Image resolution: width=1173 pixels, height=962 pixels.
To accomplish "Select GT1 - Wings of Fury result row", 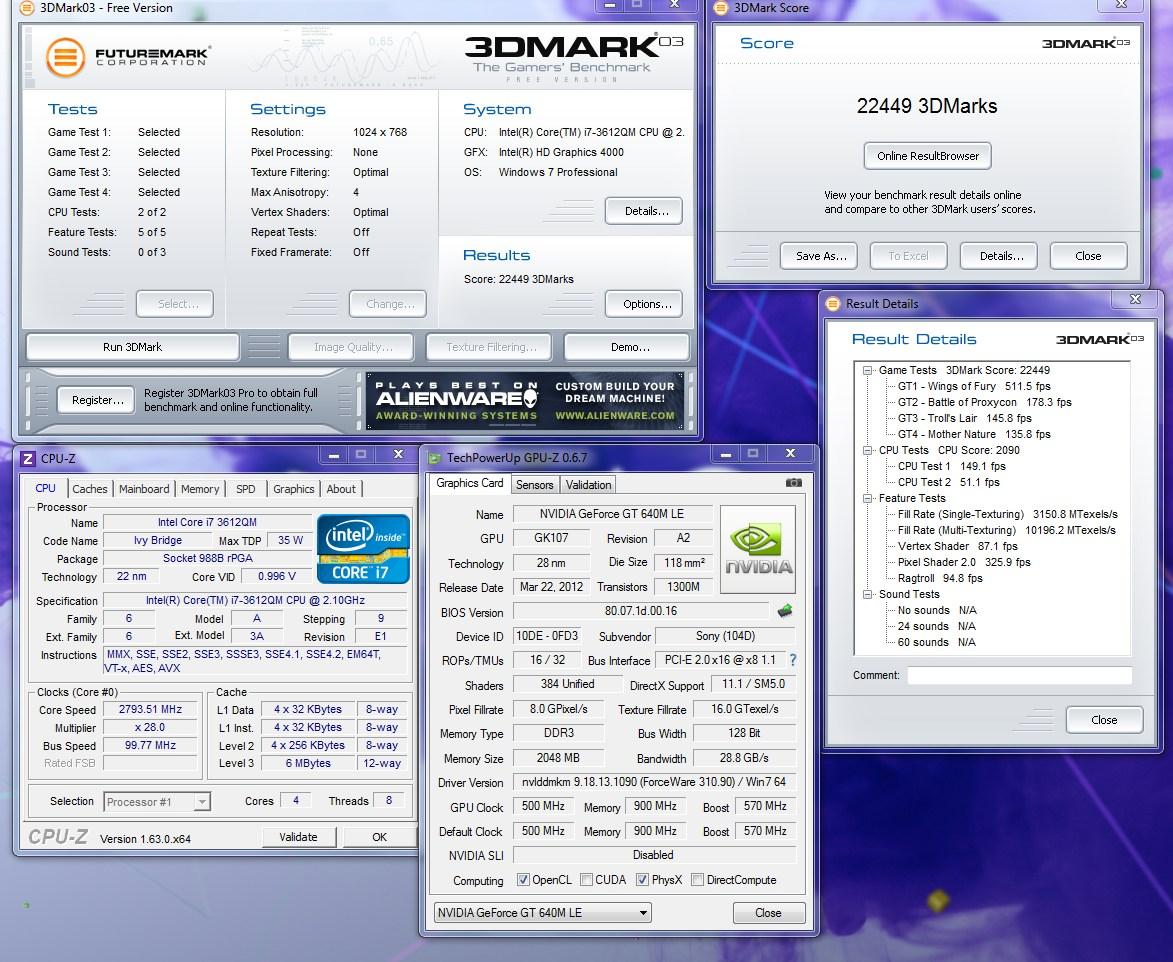I will pos(974,387).
